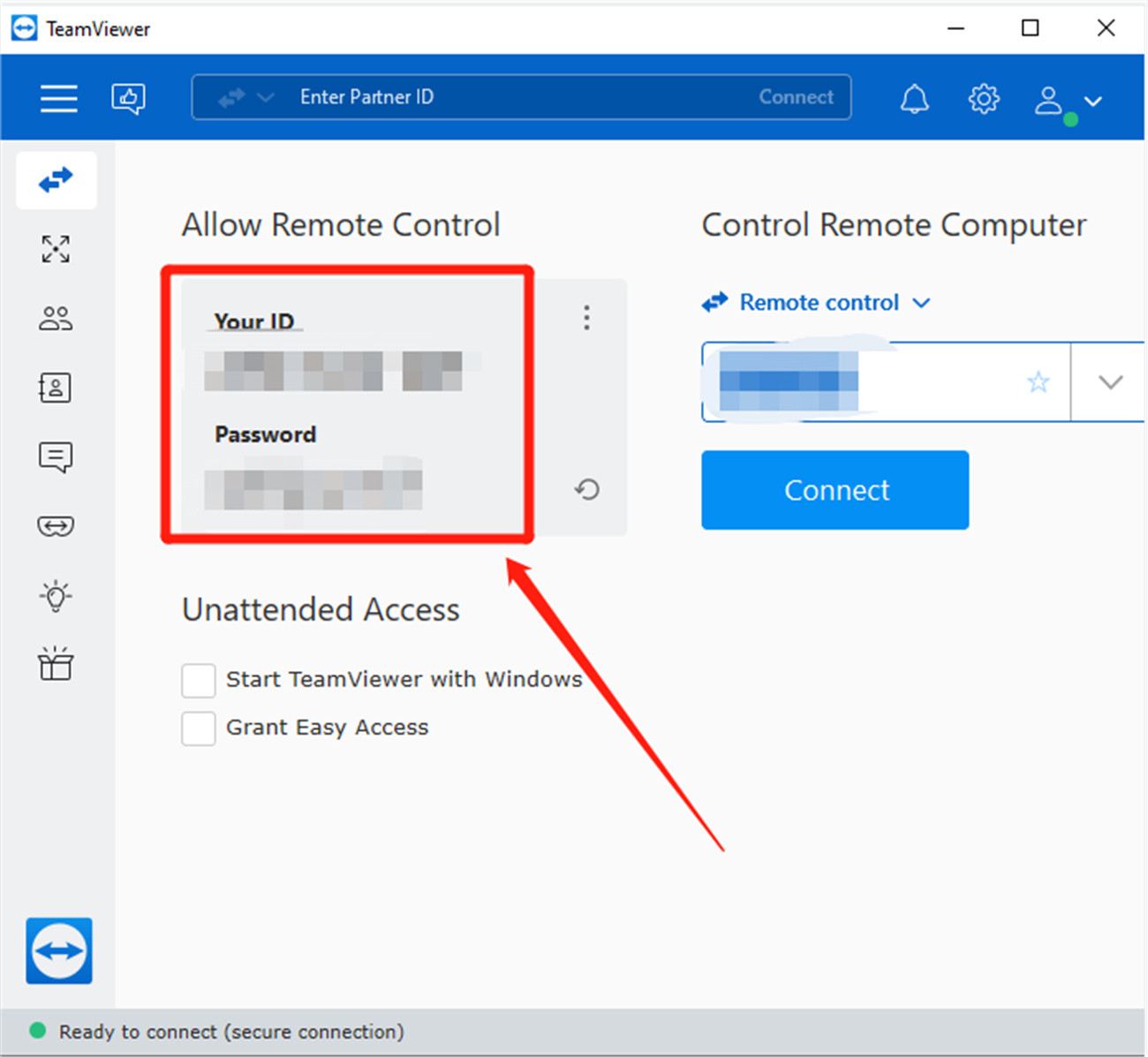Click the TeamViewer title bar icon

(x=25, y=28)
